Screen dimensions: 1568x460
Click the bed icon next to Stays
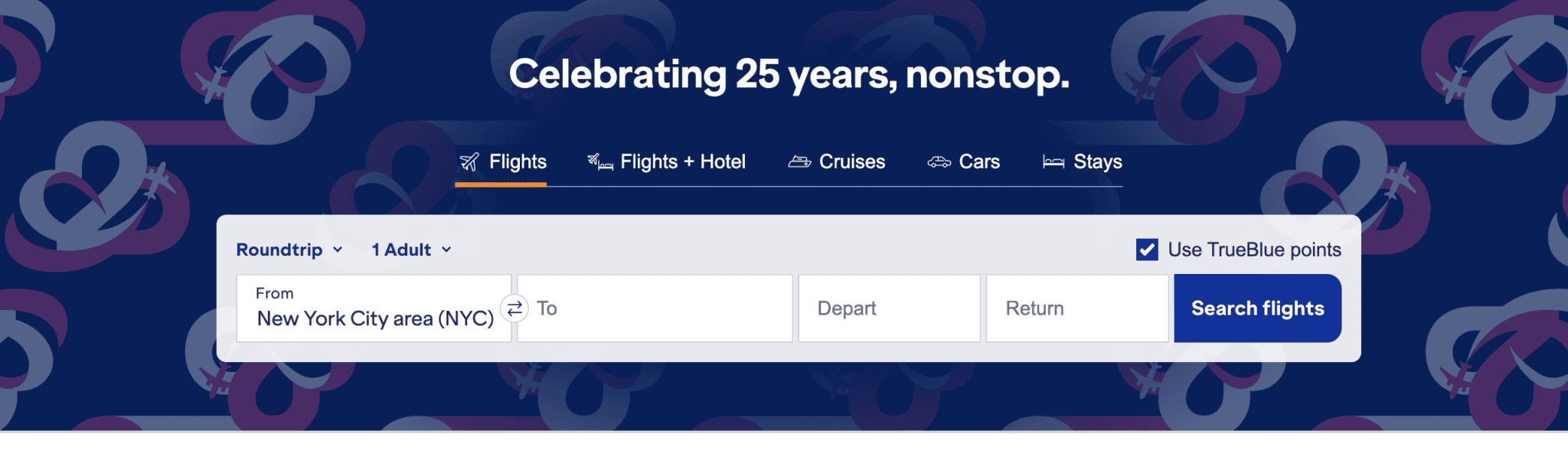point(1054,161)
